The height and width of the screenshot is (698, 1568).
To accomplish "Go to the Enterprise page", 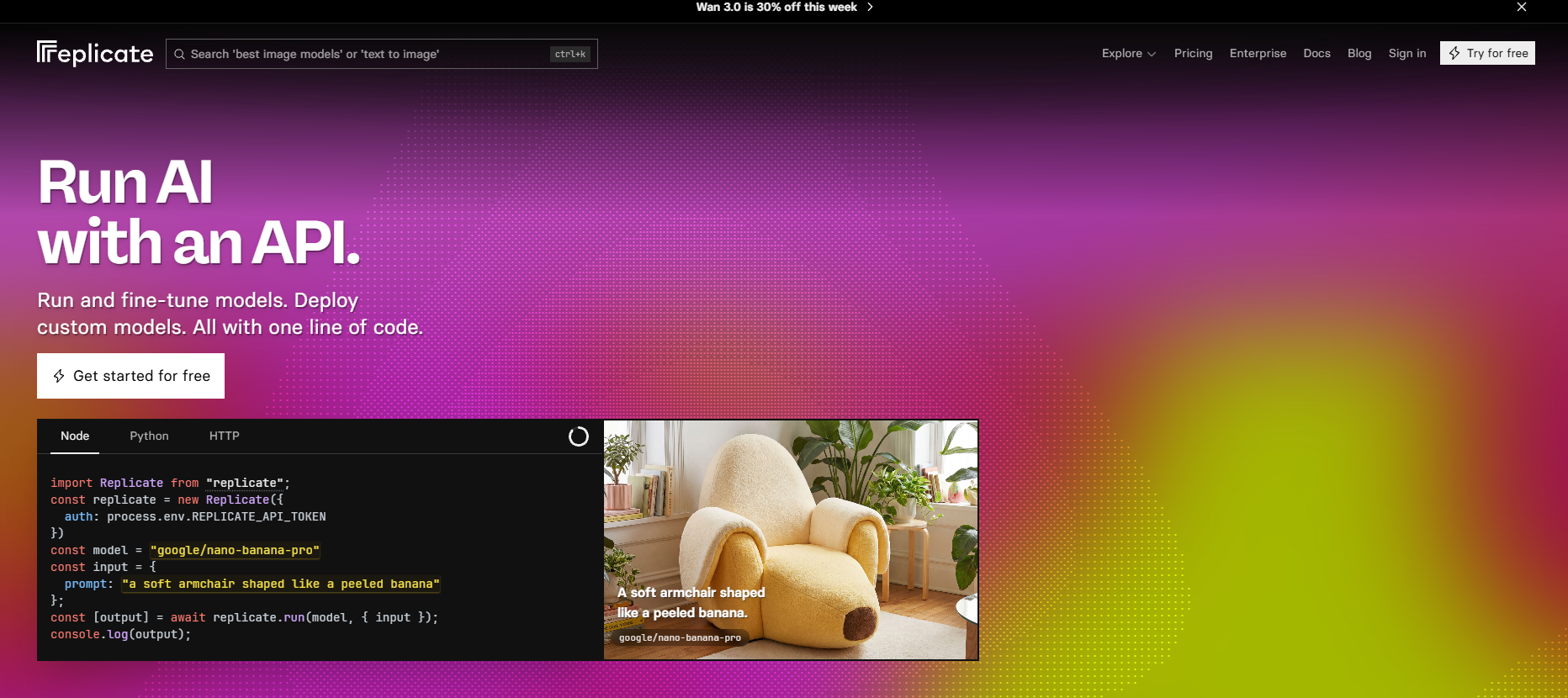I will [1258, 53].
